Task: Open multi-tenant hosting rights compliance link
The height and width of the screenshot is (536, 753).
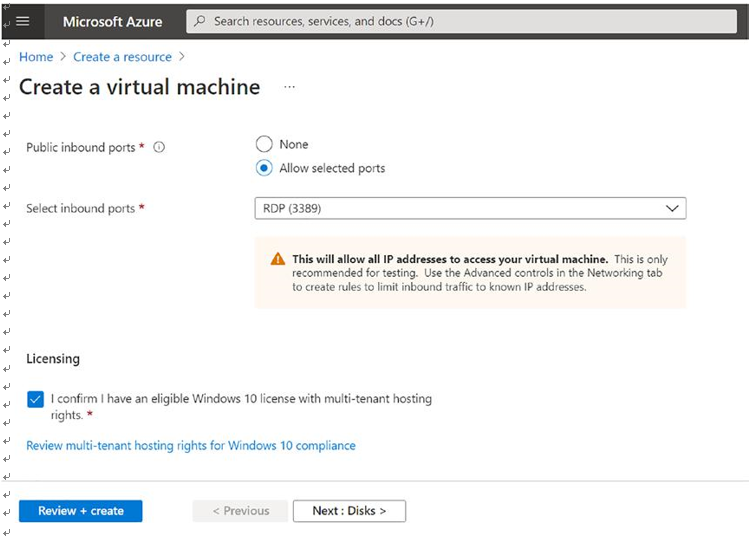Action: click(191, 446)
